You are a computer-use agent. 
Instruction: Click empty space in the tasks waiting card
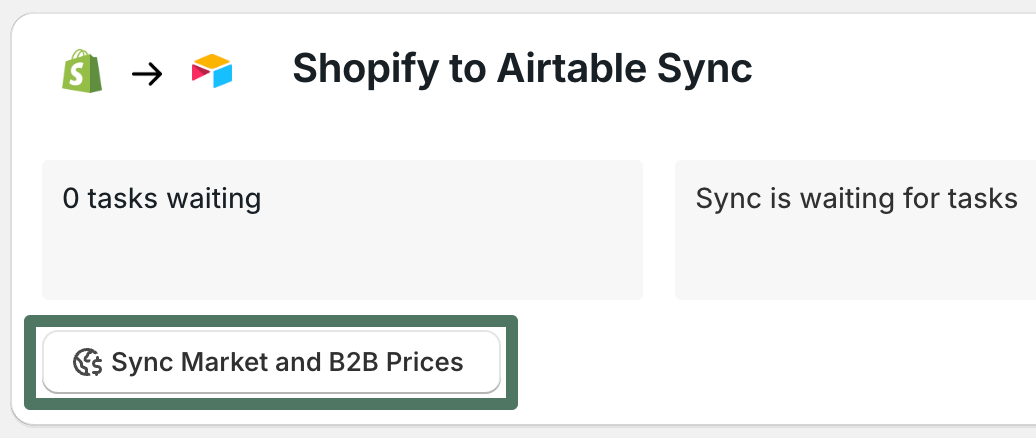[x=340, y=255]
